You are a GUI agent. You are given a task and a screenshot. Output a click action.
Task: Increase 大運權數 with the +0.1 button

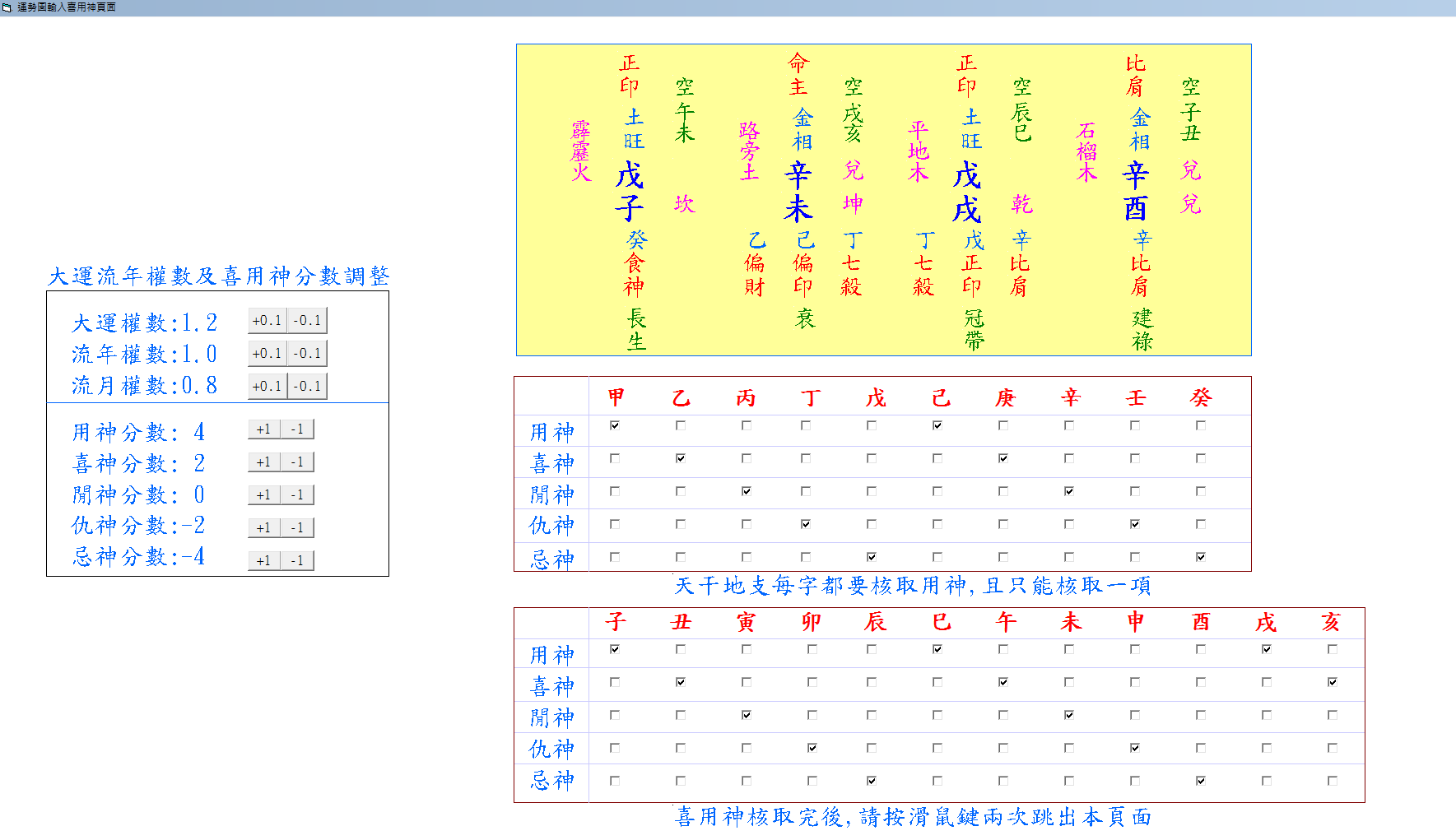tap(267, 321)
